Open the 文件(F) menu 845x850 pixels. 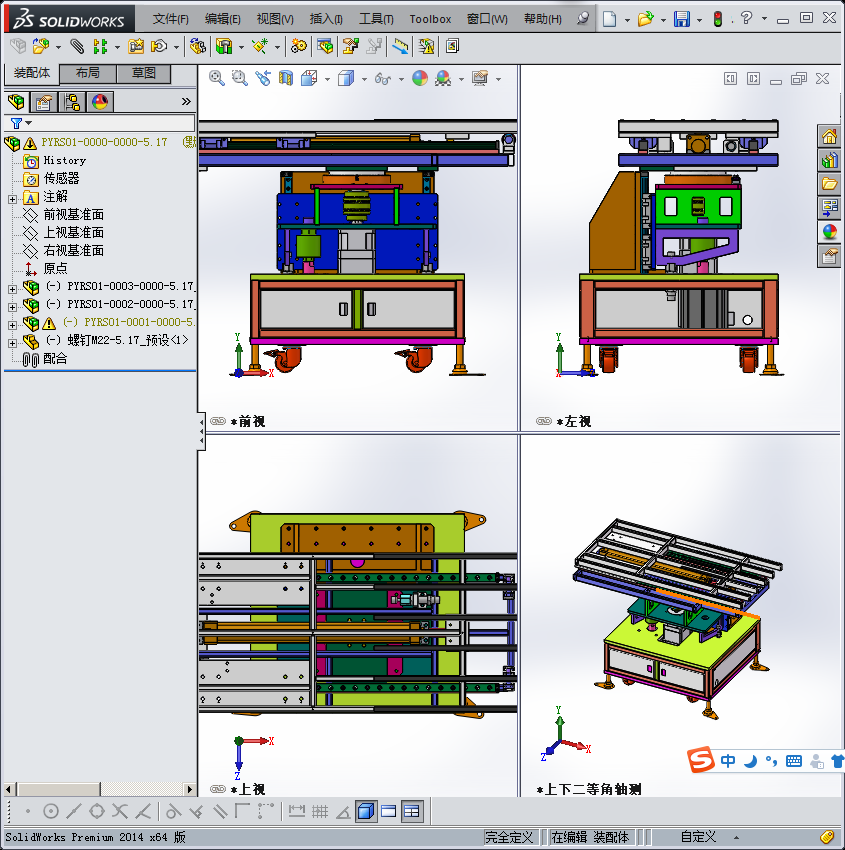[171, 20]
